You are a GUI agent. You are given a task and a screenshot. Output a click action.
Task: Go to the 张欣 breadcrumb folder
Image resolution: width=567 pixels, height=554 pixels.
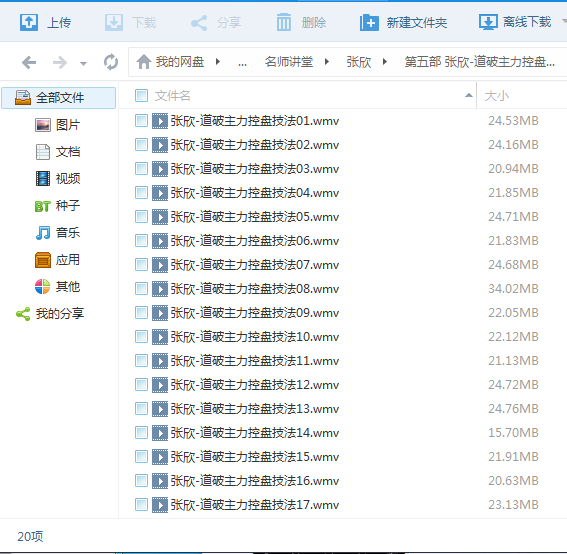pyautogui.click(x=359, y=62)
